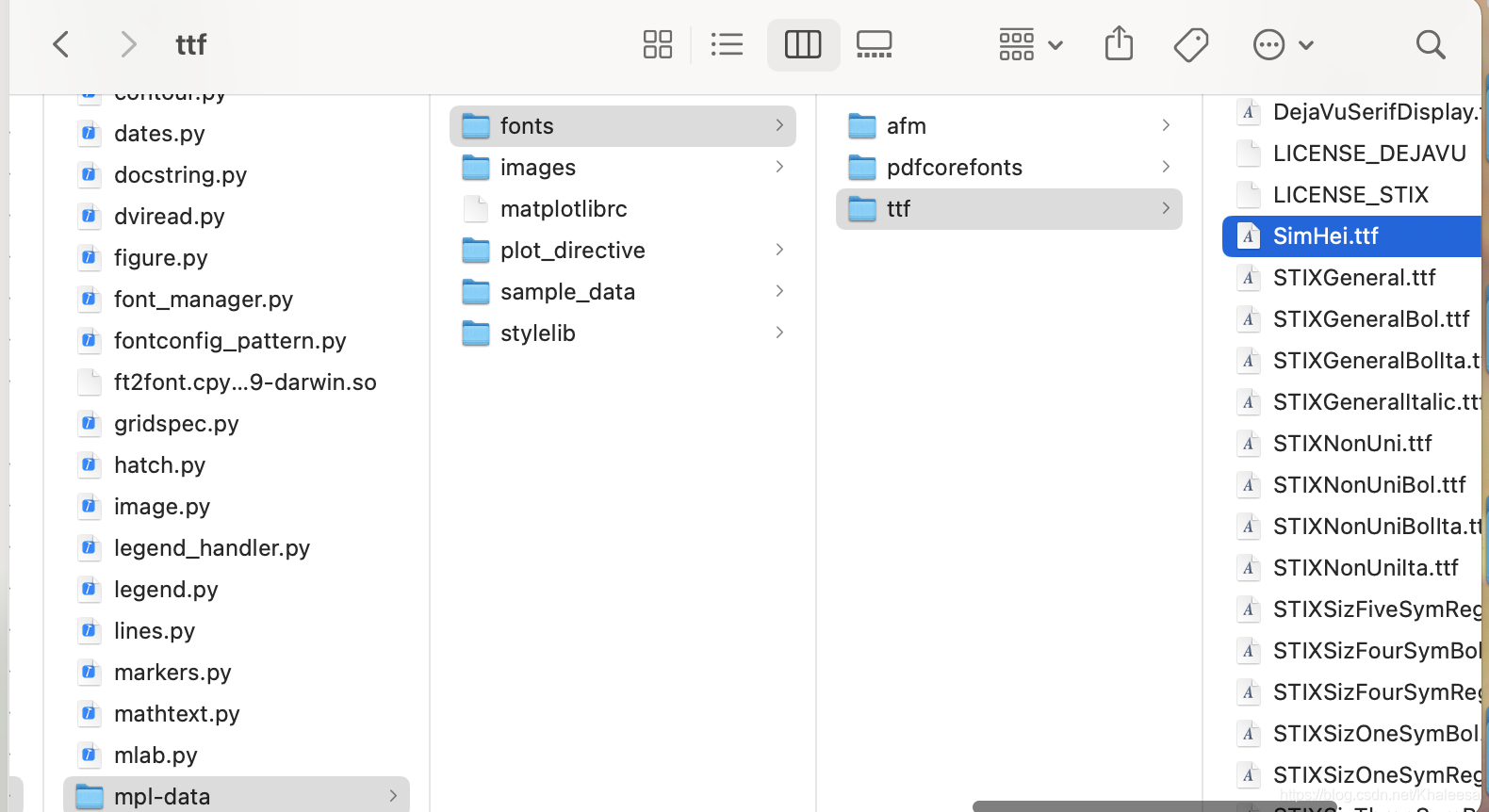This screenshot has height=812, width=1489.
Task: Select the mpl-data folder
Action: click(237, 796)
